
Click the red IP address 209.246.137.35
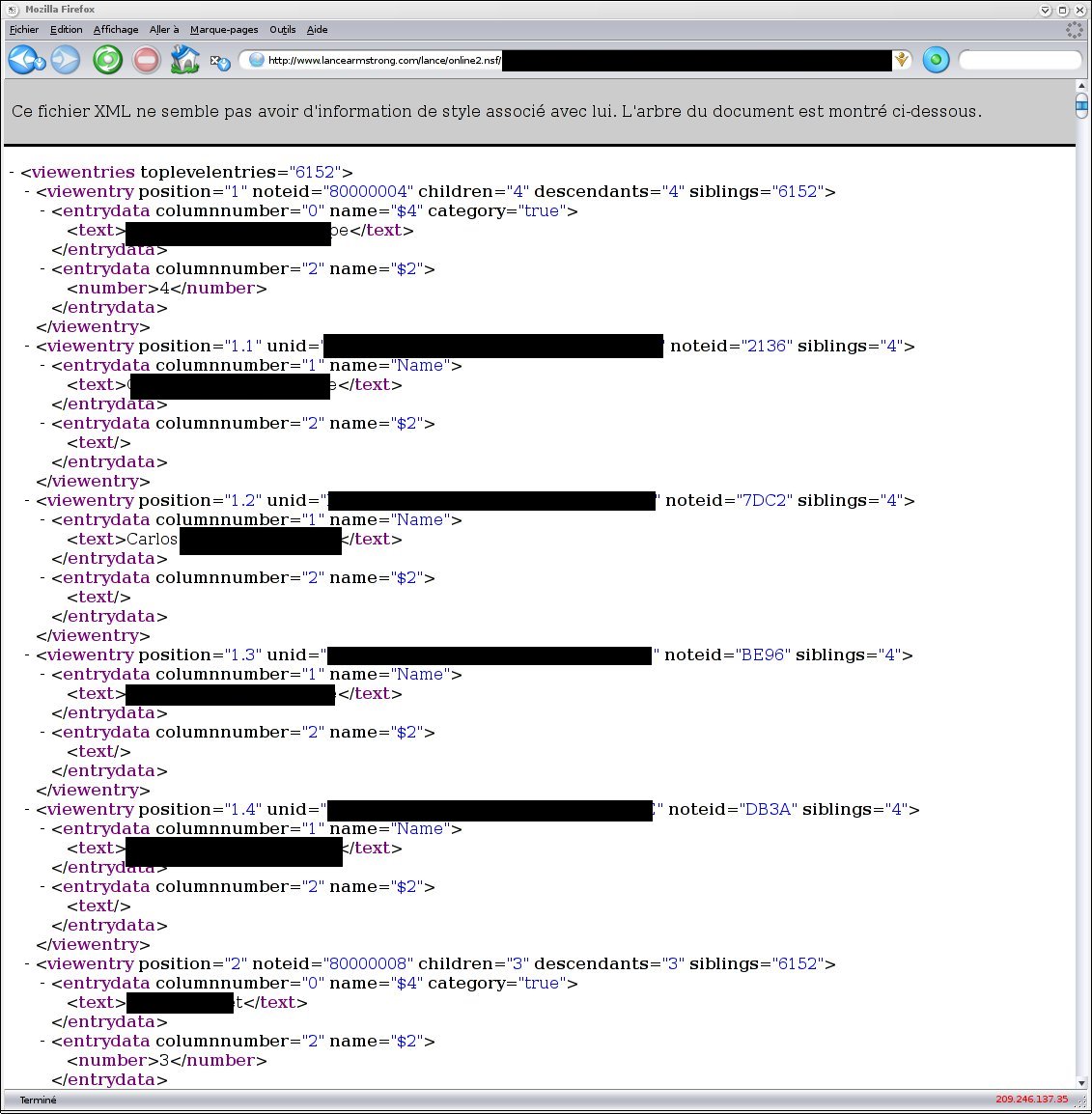(x=1031, y=1100)
